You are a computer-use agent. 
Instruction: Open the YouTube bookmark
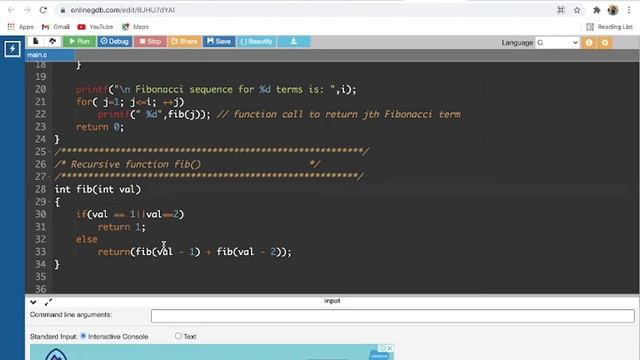95,27
